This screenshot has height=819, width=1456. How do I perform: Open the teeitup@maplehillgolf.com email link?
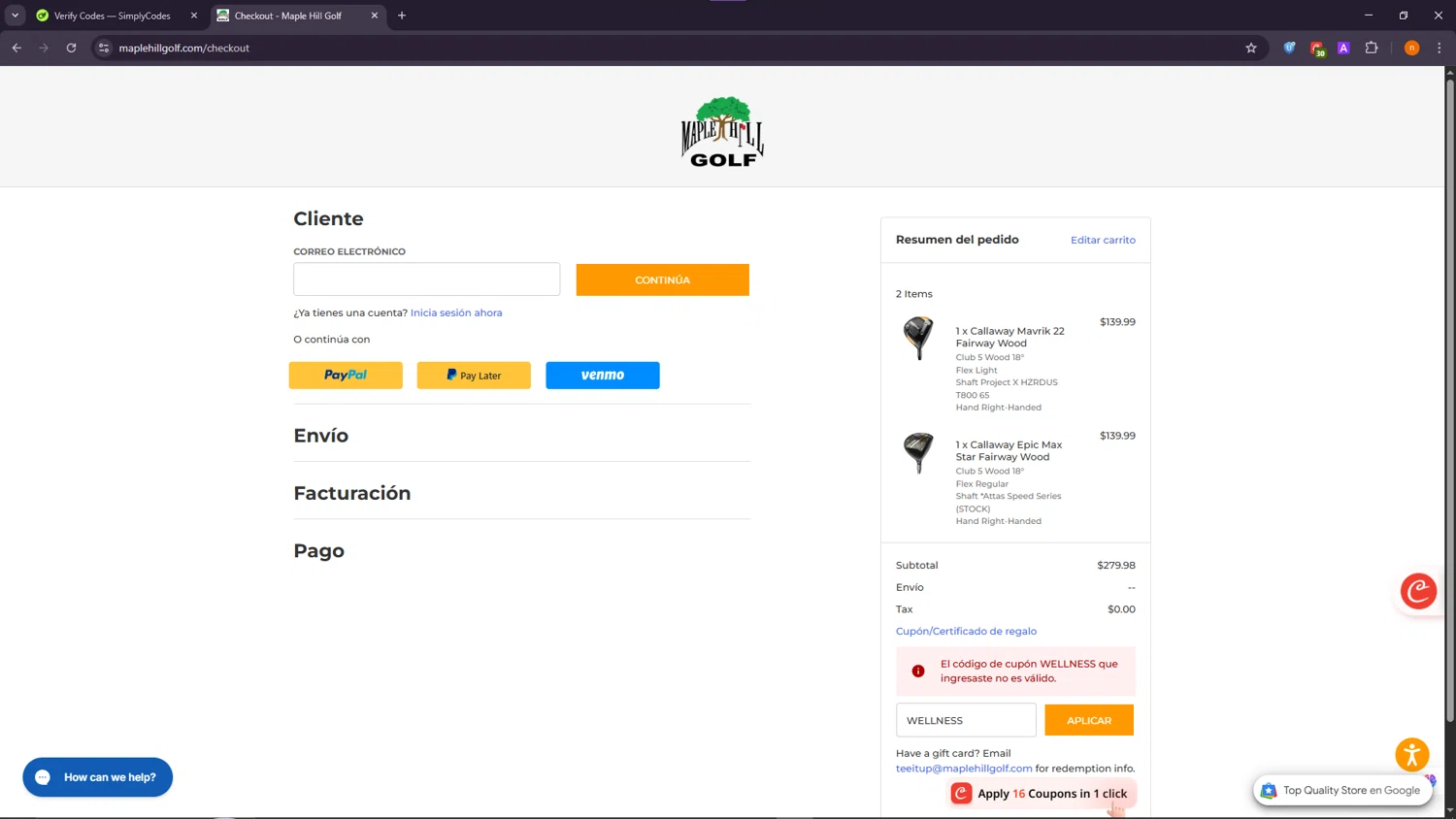pyautogui.click(x=964, y=769)
